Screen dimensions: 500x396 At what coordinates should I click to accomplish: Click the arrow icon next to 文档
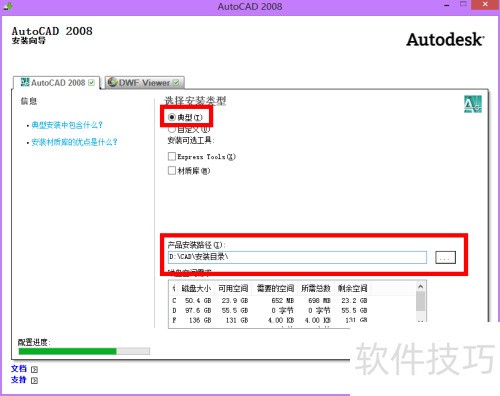(34, 369)
